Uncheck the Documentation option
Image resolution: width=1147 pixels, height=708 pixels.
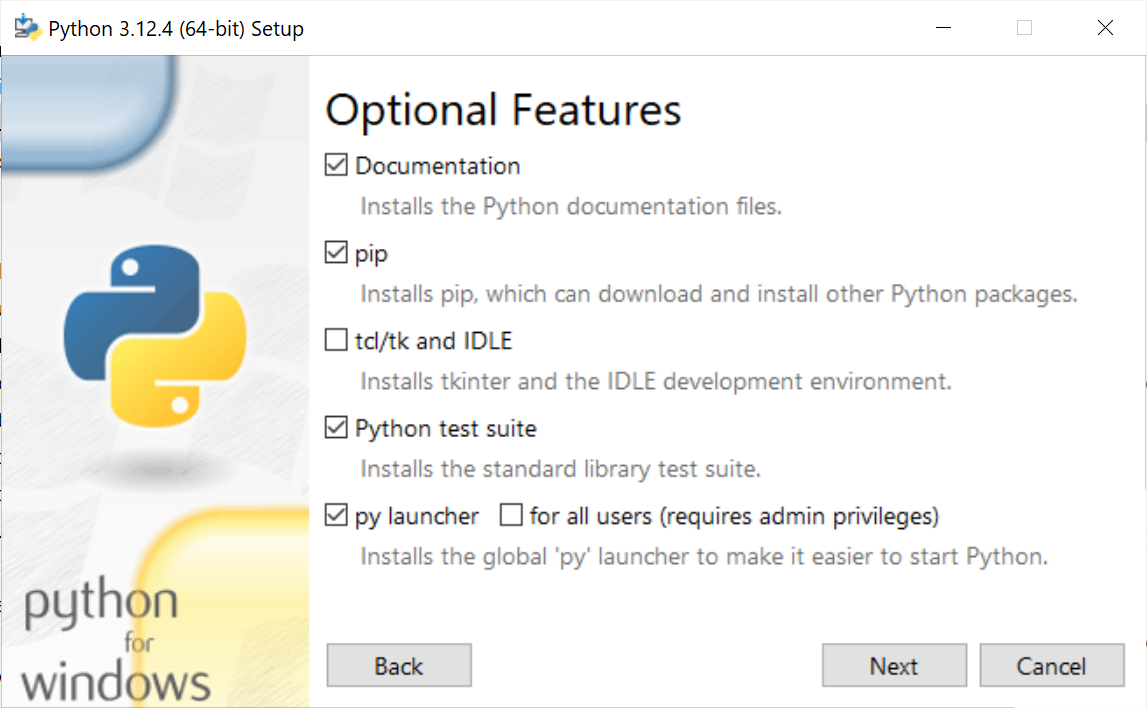[336, 164]
